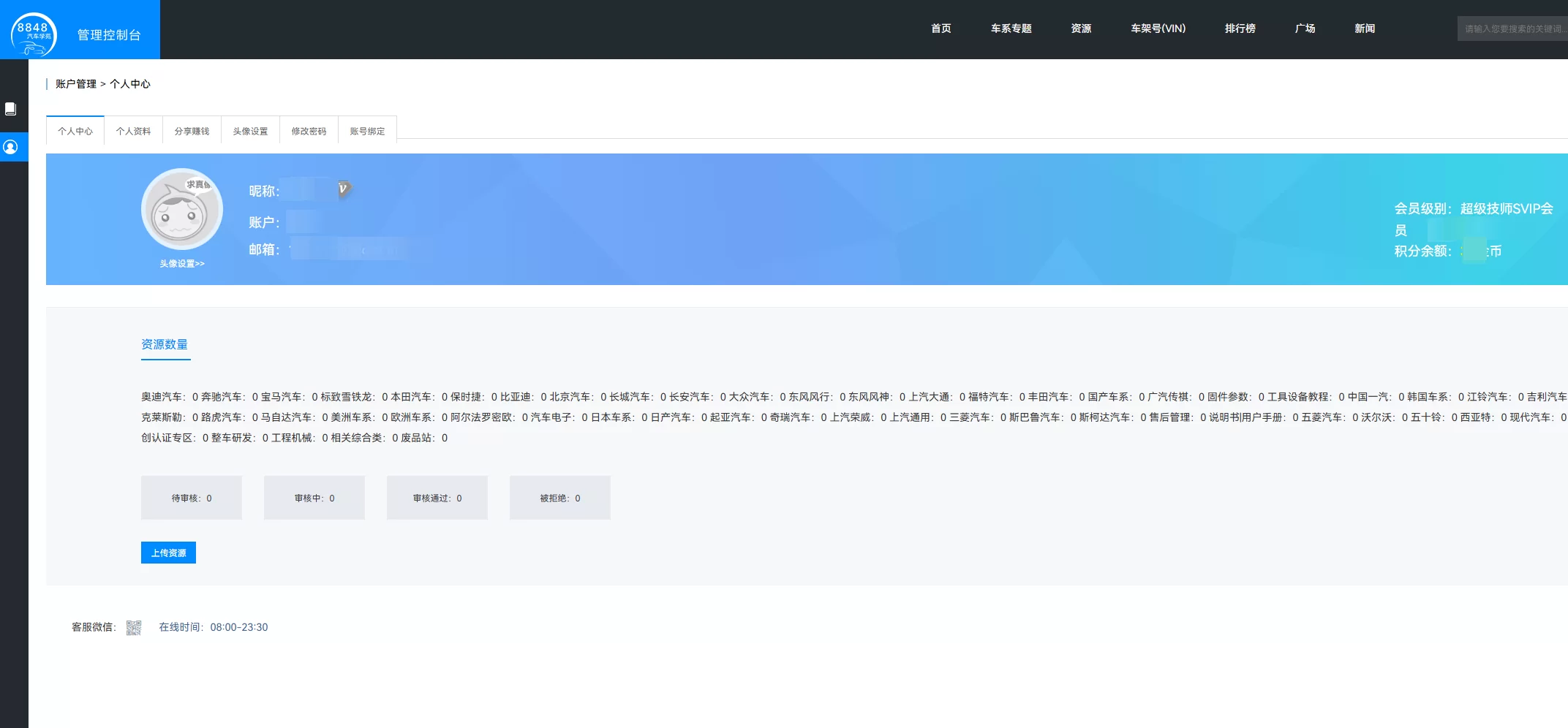Click the 审核中 status box
The image size is (1568, 728).
click(x=314, y=498)
